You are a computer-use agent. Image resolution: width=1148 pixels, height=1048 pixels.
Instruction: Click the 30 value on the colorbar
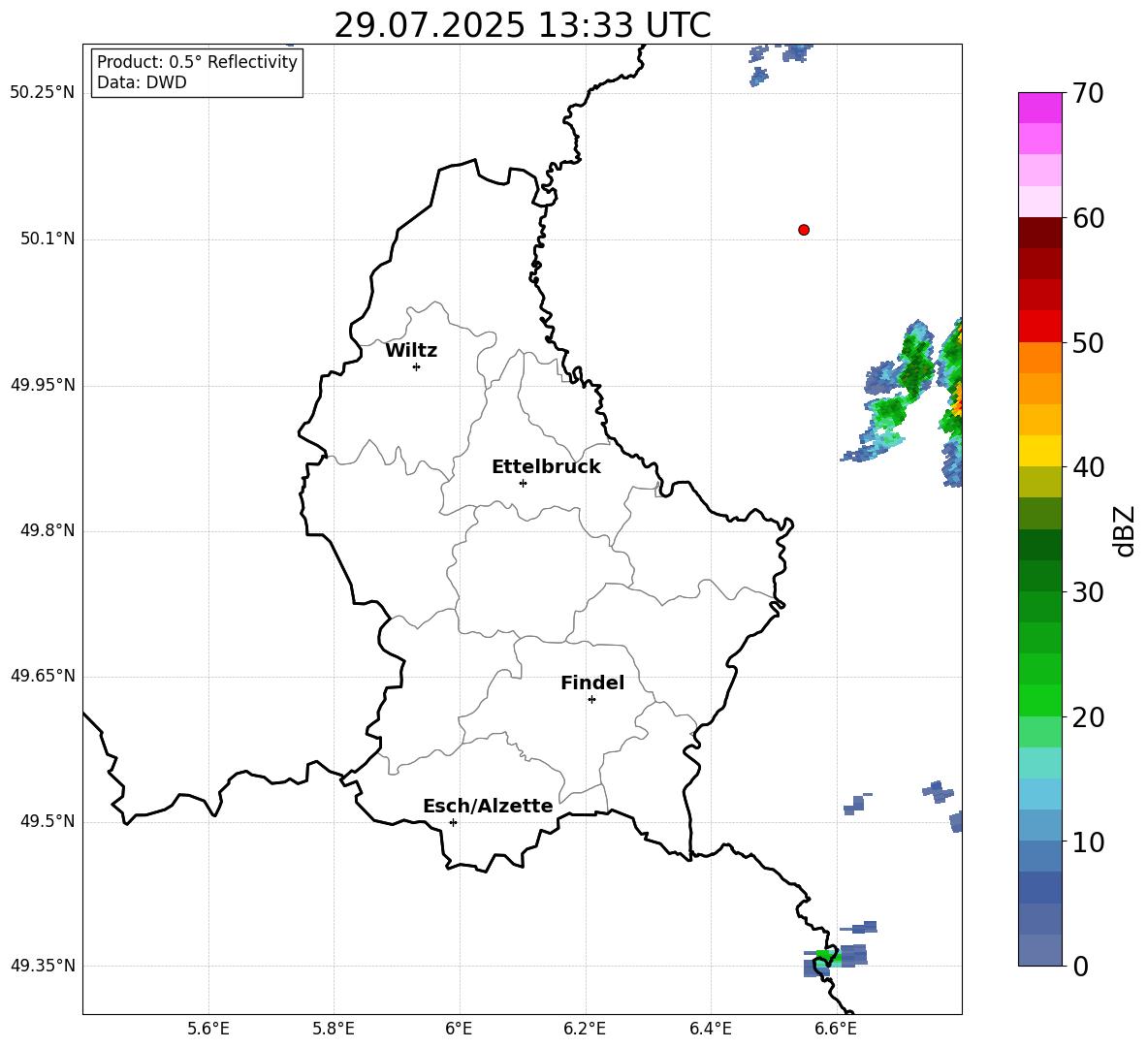click(x=1088, y=592)
